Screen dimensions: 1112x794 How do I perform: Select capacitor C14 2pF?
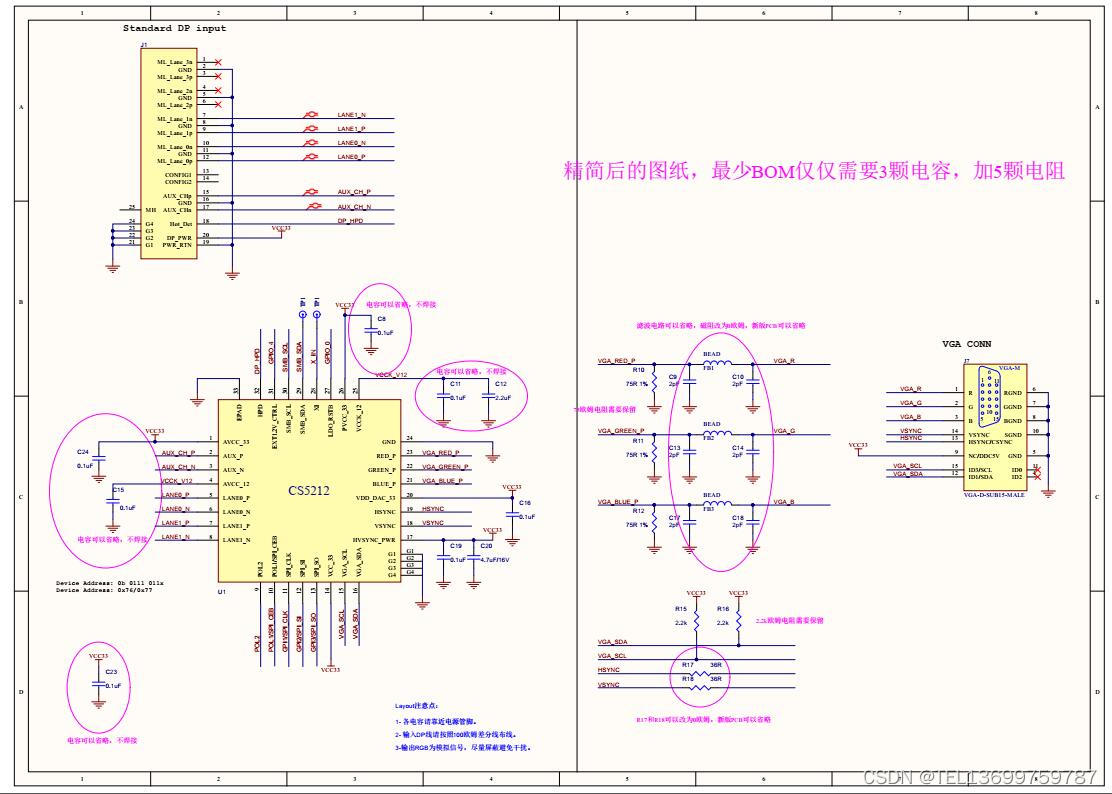point(752,452)
